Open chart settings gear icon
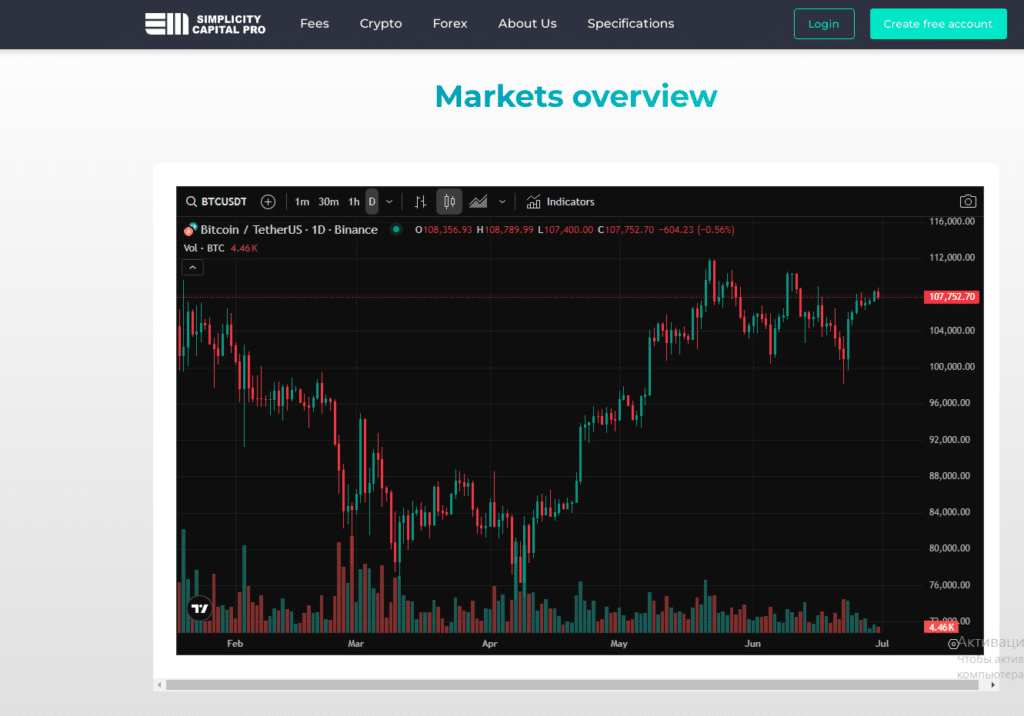The image size is (1024, 716). [953, 644]
